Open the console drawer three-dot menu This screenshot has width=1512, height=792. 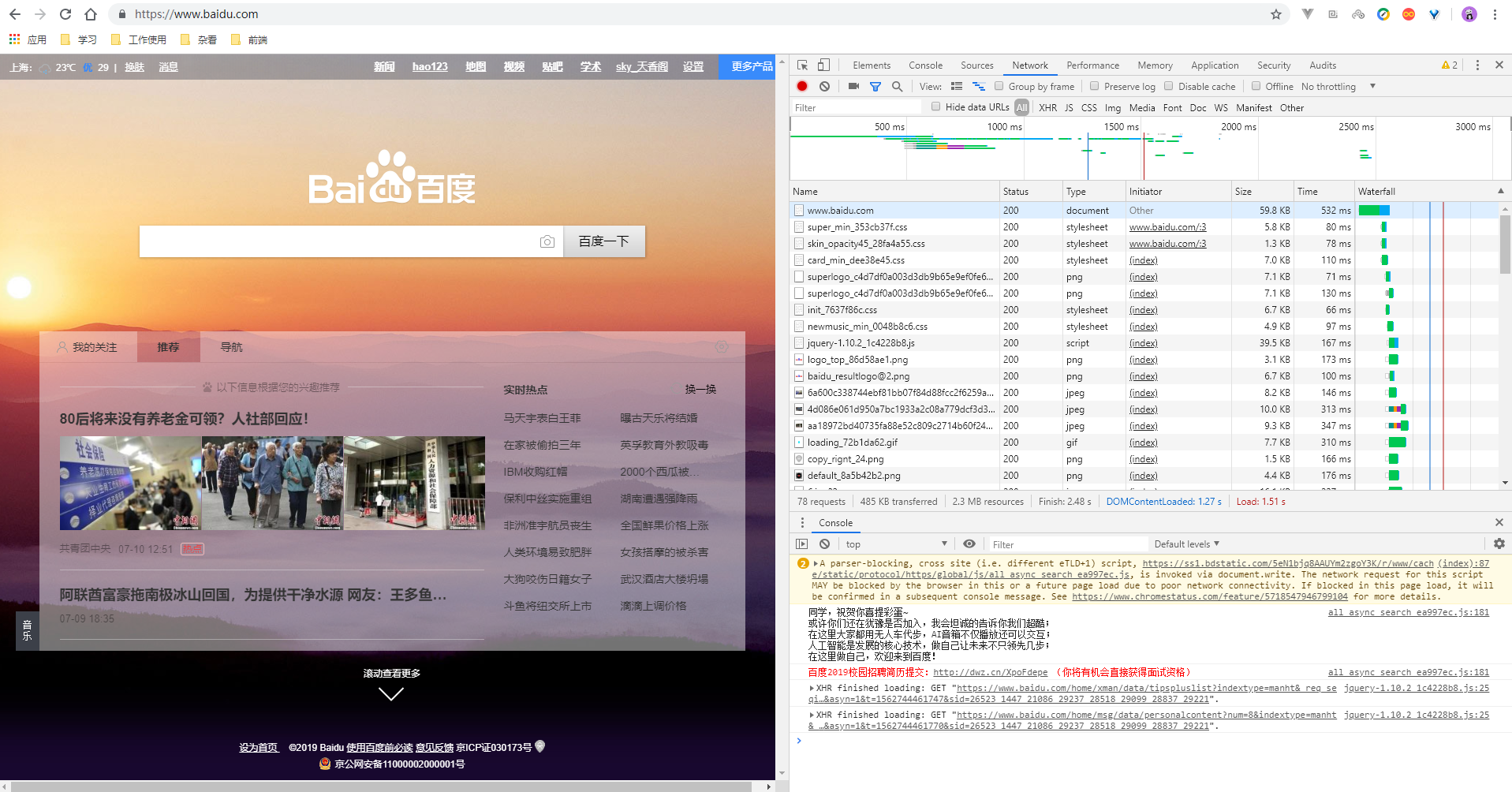(x=802, y=522)
